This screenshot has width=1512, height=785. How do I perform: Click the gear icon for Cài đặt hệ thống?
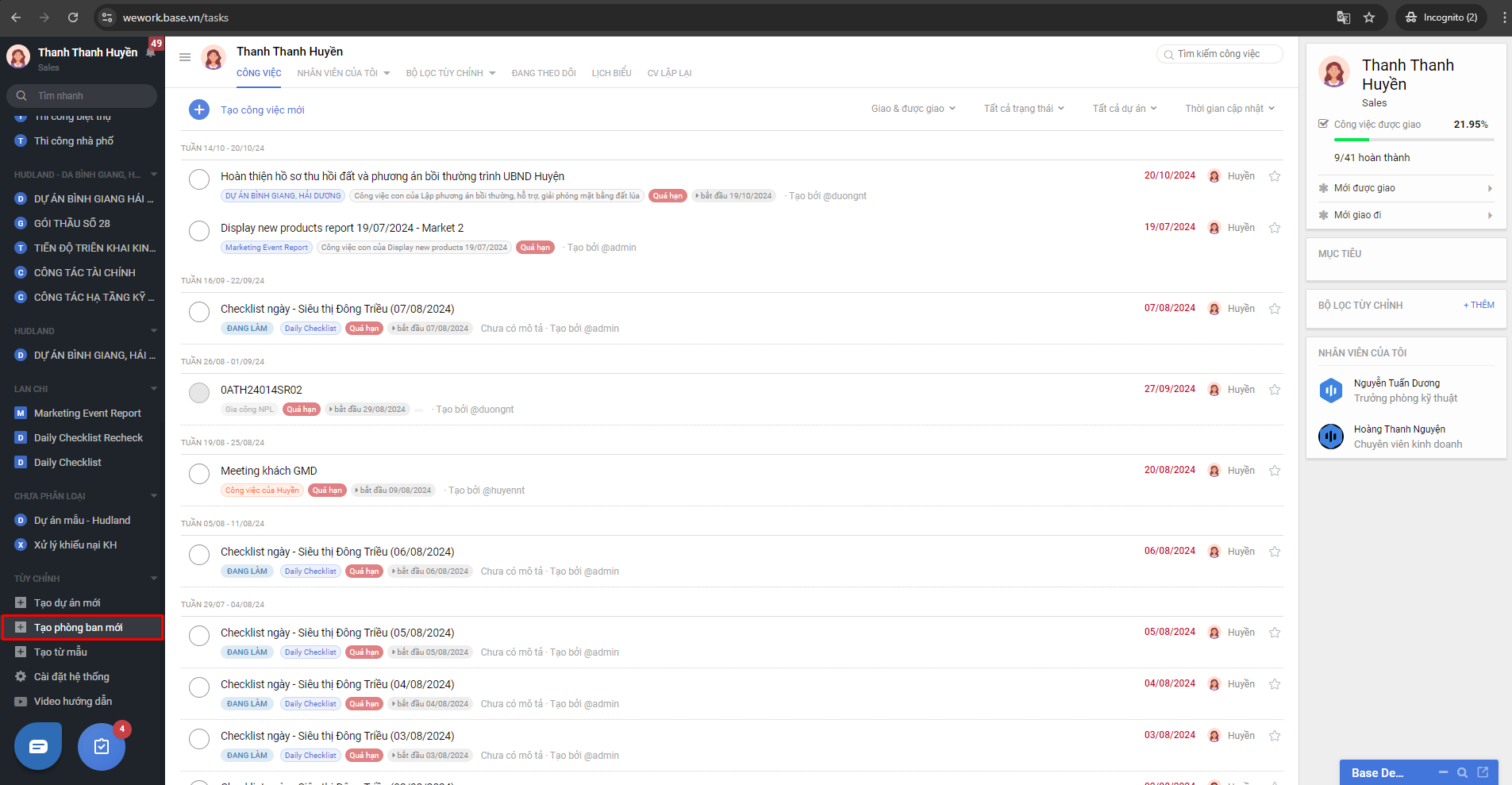coord(21,676)
